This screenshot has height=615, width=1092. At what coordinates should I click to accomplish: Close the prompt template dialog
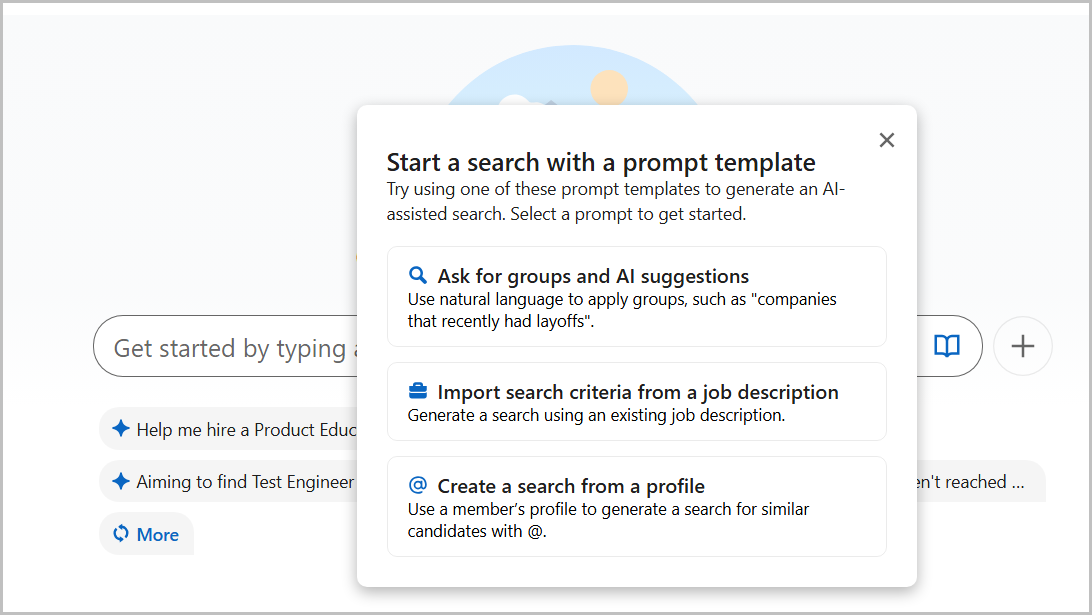pyautogui.click(x=887, y=140)
